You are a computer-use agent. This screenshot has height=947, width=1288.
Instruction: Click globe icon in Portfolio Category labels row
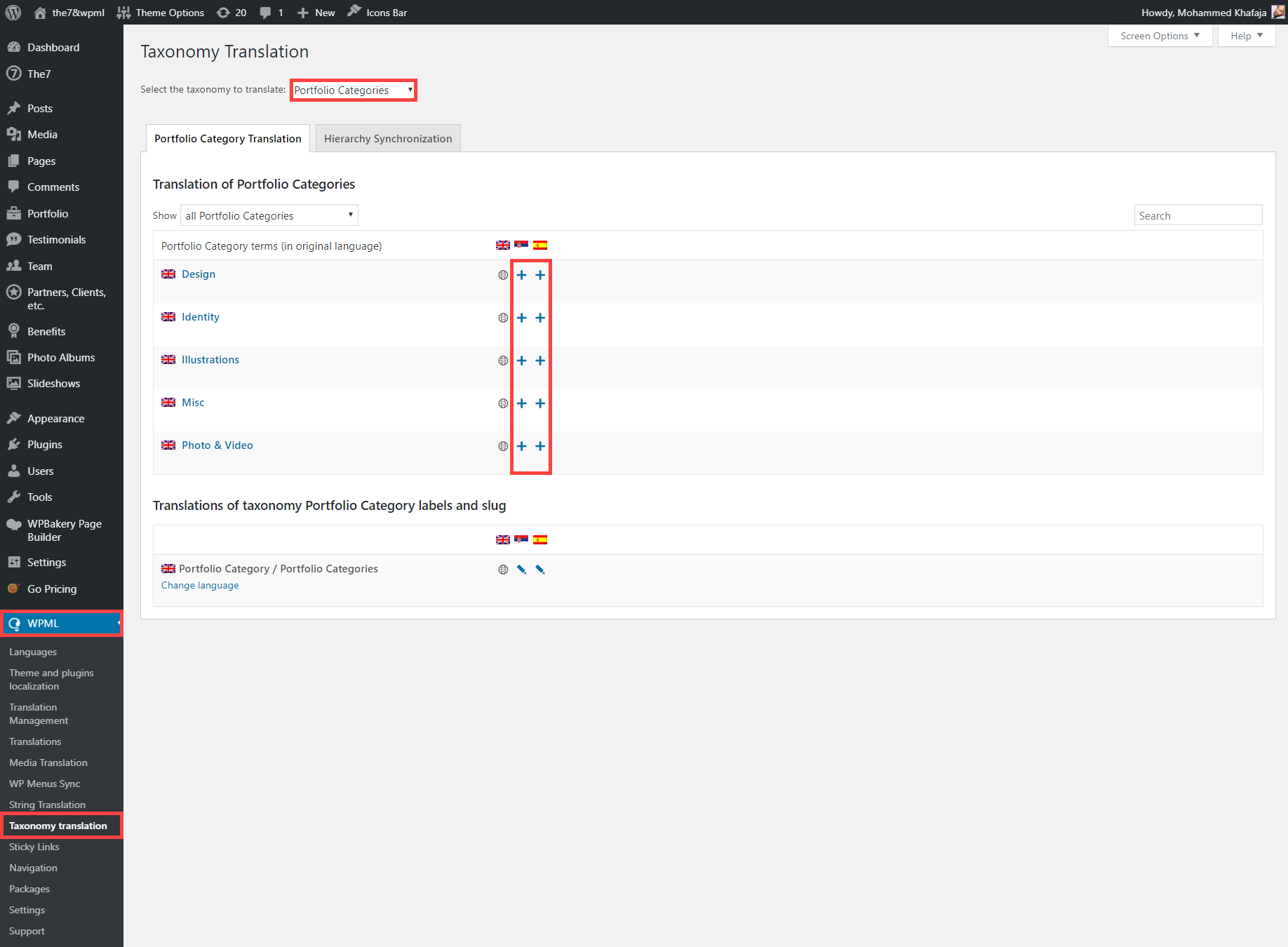[x=503, y=570]
